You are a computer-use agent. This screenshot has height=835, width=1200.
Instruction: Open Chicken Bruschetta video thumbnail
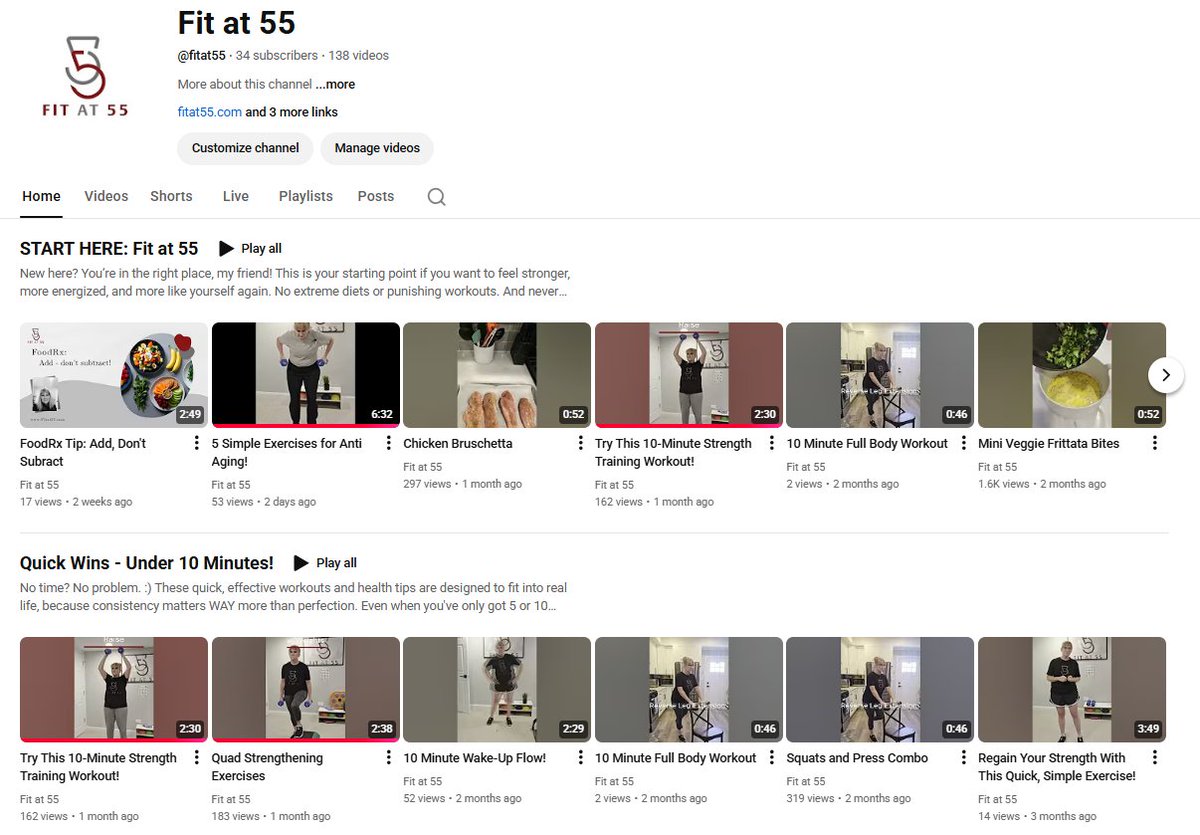(497, 375)
